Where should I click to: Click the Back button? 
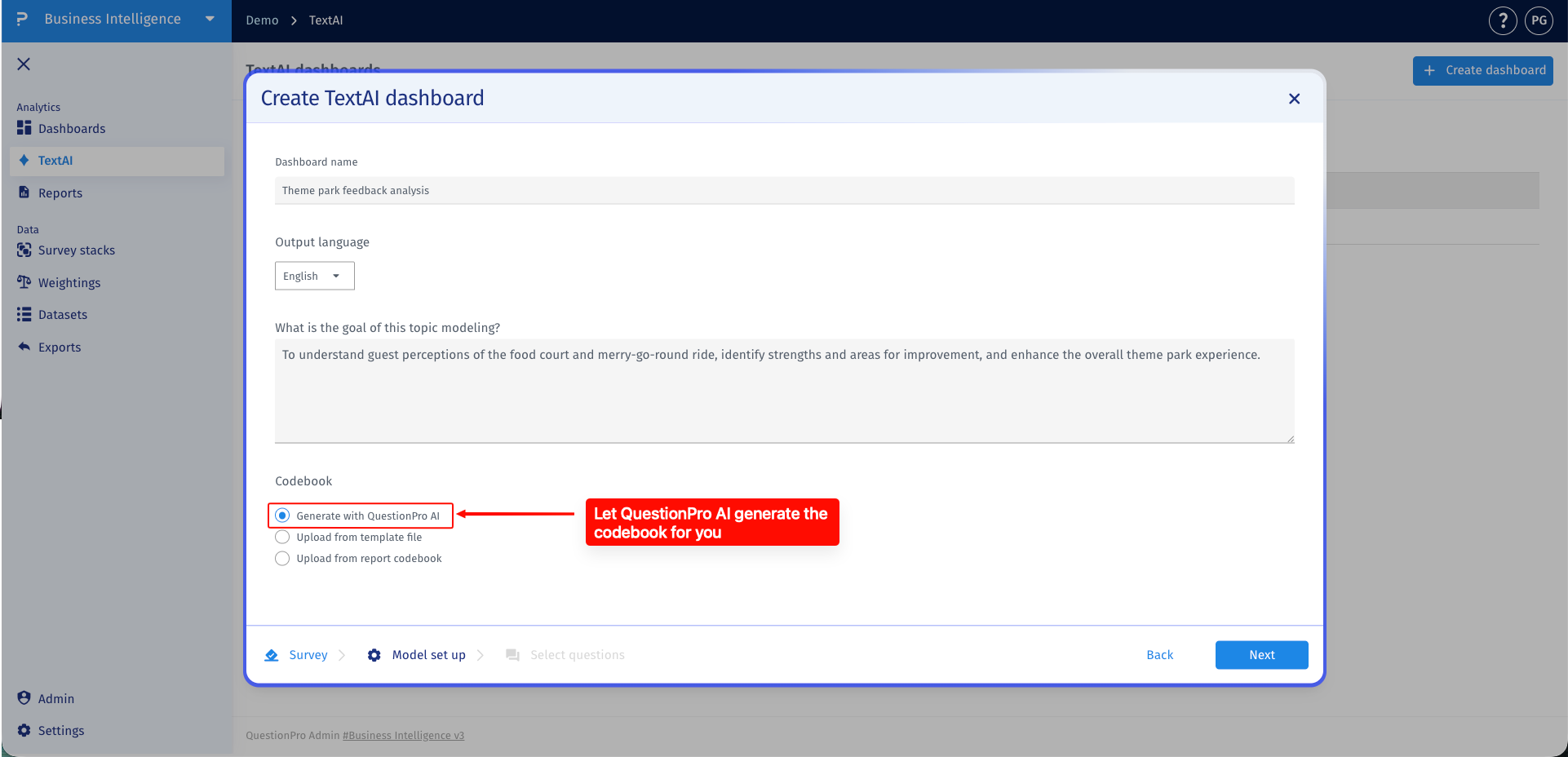[1159, 655]
